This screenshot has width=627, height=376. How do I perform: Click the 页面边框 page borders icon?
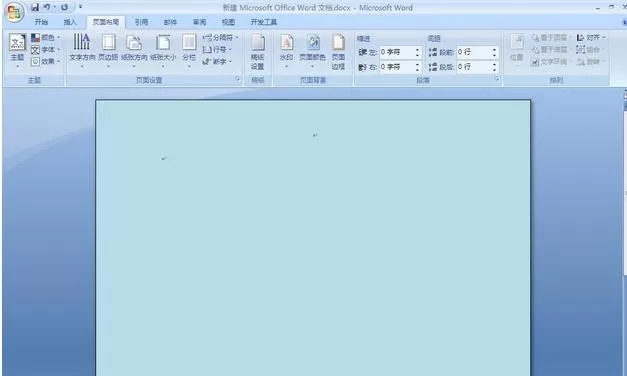(338, 42)
